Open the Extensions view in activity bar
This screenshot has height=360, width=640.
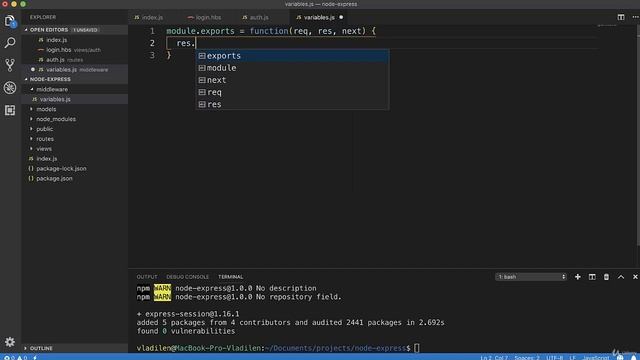pyautogui.click(x=10, y=110)
